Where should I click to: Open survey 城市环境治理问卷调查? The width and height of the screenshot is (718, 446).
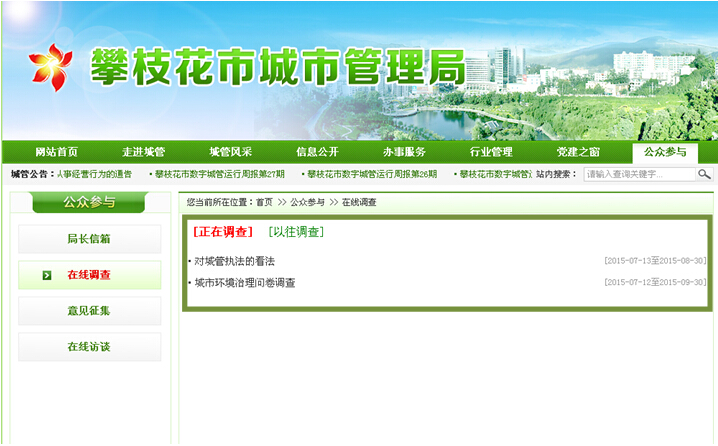[245, 283]
